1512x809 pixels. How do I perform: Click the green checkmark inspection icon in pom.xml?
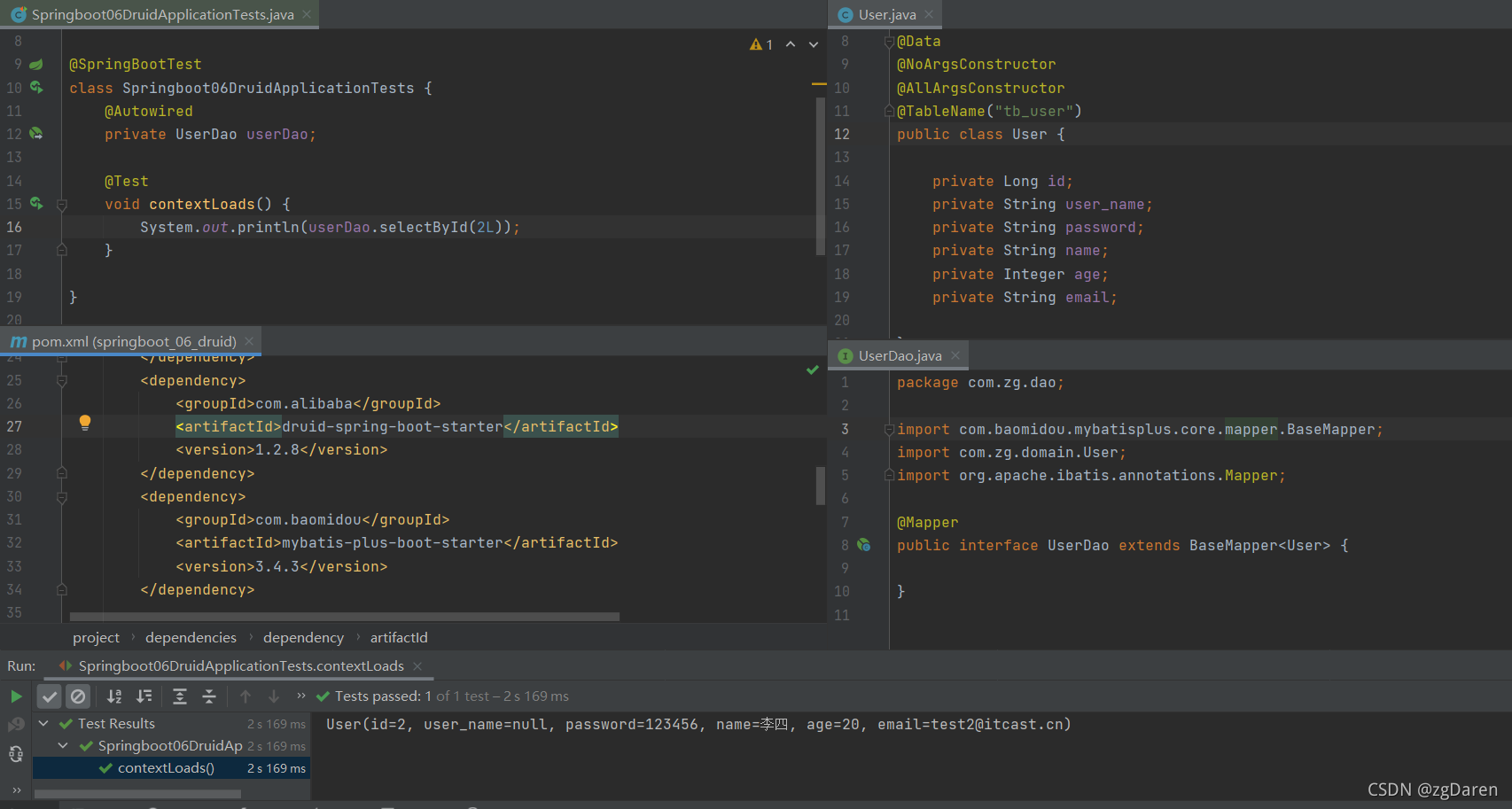(813, 369)
